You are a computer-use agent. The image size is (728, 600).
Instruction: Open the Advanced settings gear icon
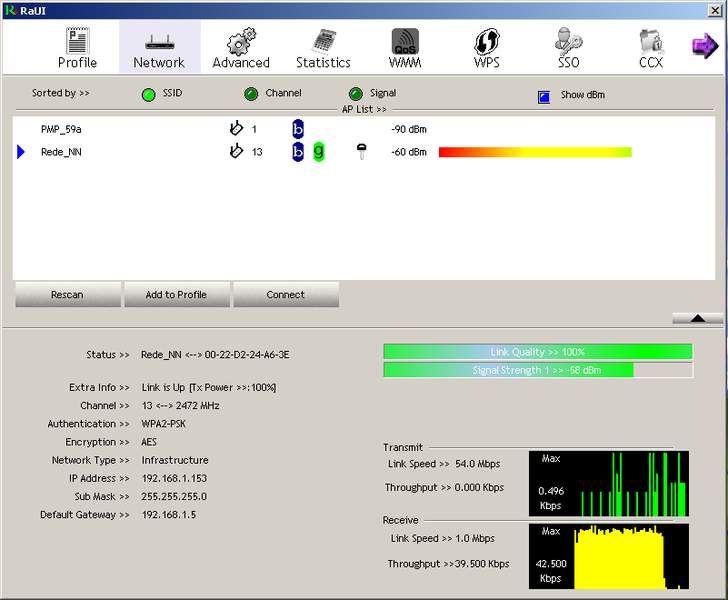pyautogui.click(x=240, y=42)
